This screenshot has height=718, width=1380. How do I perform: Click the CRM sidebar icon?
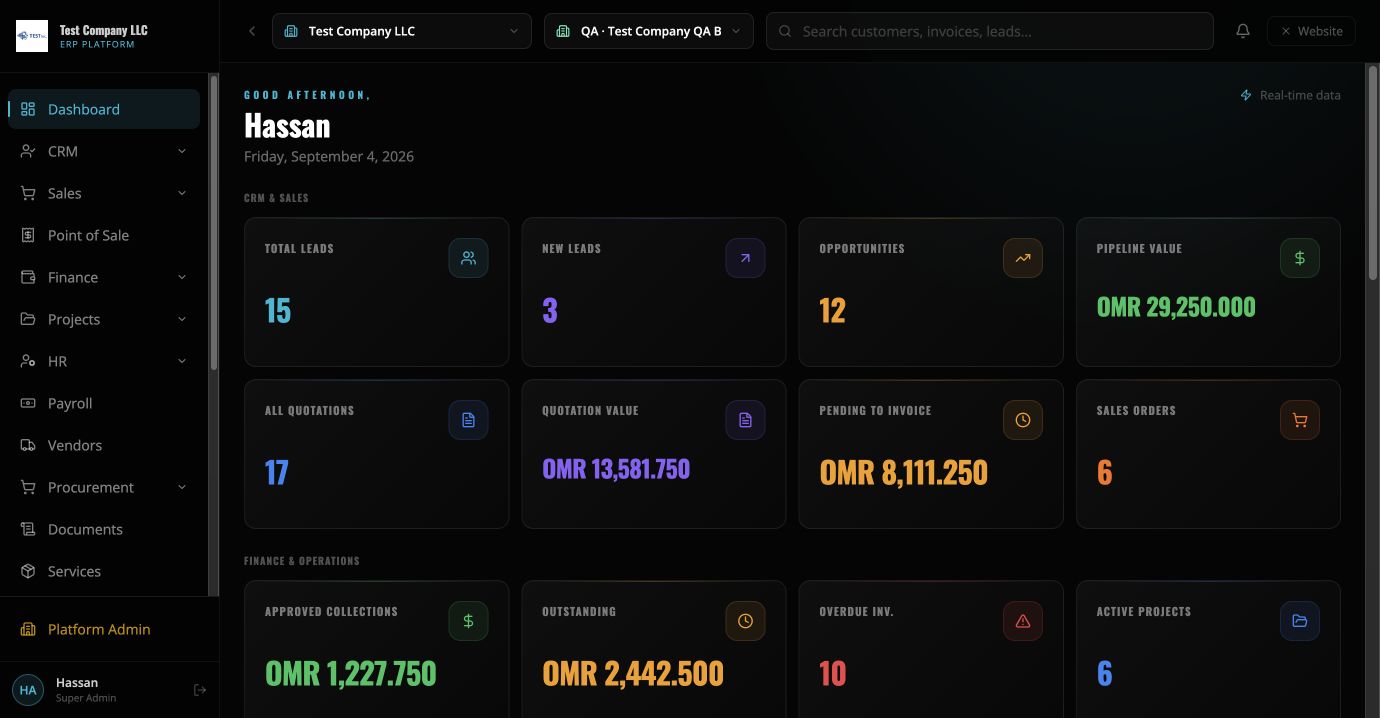pos(28,151)
